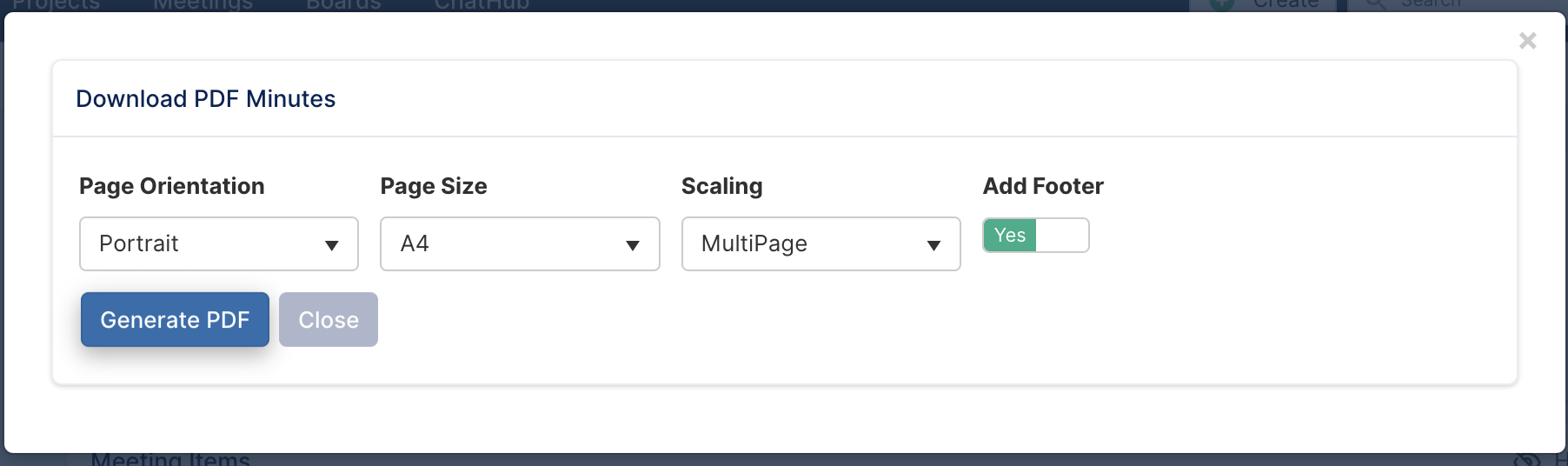Viewport: 1568px width, 466px height.
Task: Click the Page Size dropdown arrow
Action: click(x=633, y=245)
